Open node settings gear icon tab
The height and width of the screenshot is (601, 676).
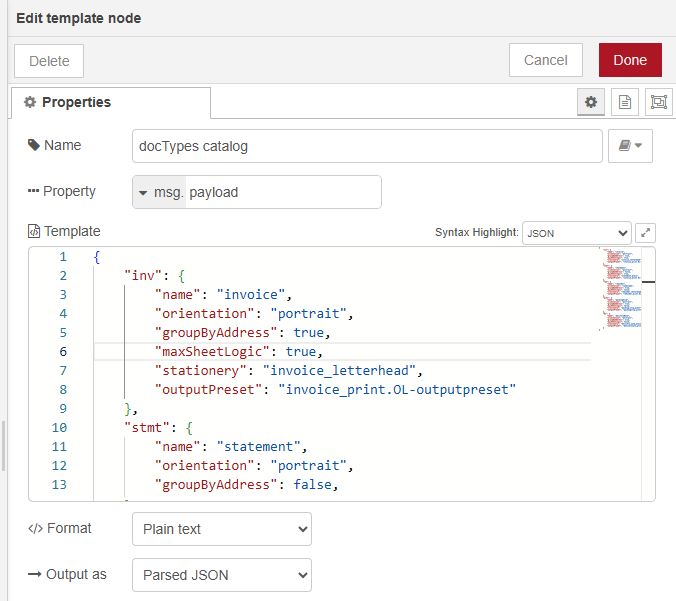tap(591, 102)
